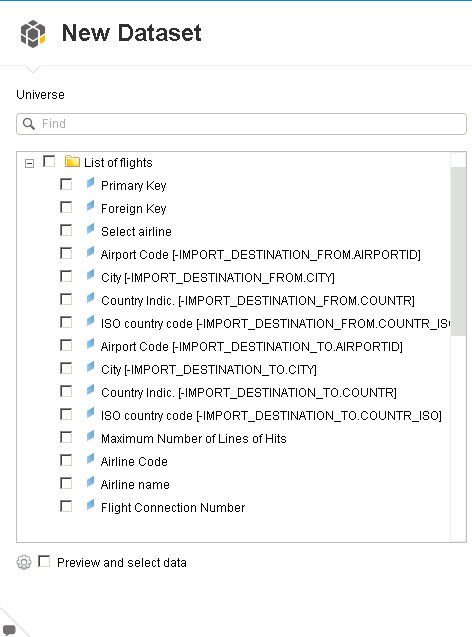Select Maximum Number of Lines of Hits item
The height and width of the screenshot is (637, 472).
click(x=194, y=439)
